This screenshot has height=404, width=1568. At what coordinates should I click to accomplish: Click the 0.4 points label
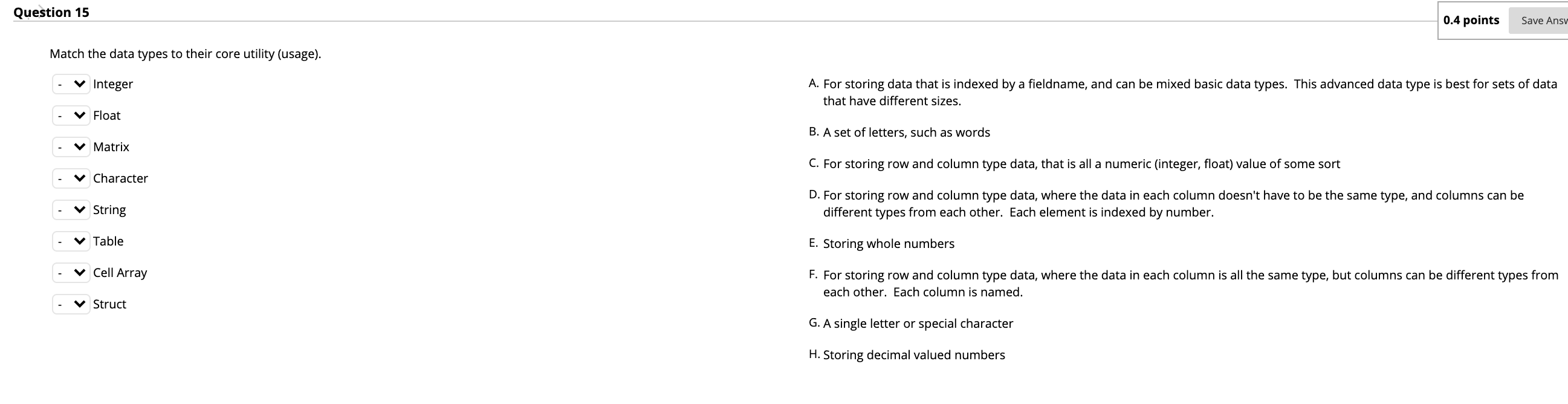coord(1472,20)
